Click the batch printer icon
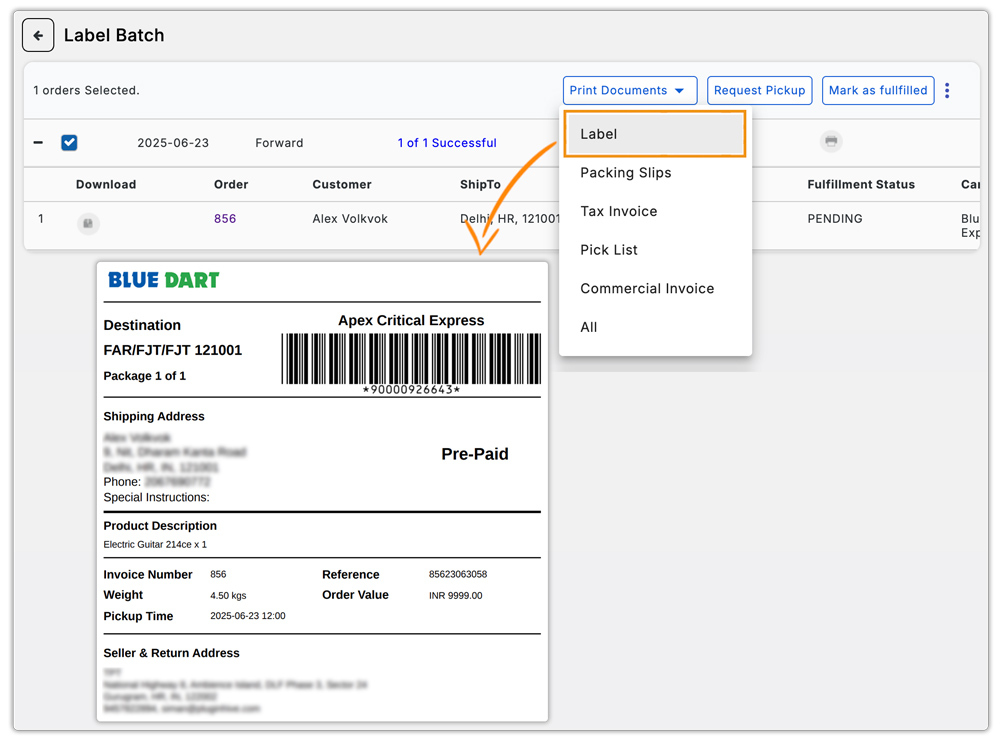 [x=831, y=141]
